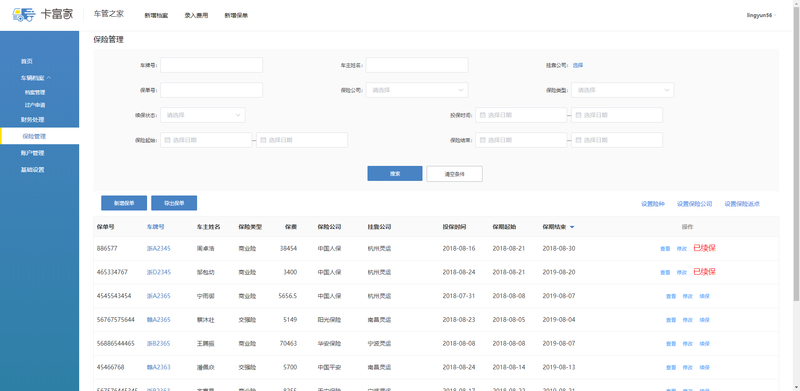
Task: Click the vertical page scrollbar
Action: point(796,153)
